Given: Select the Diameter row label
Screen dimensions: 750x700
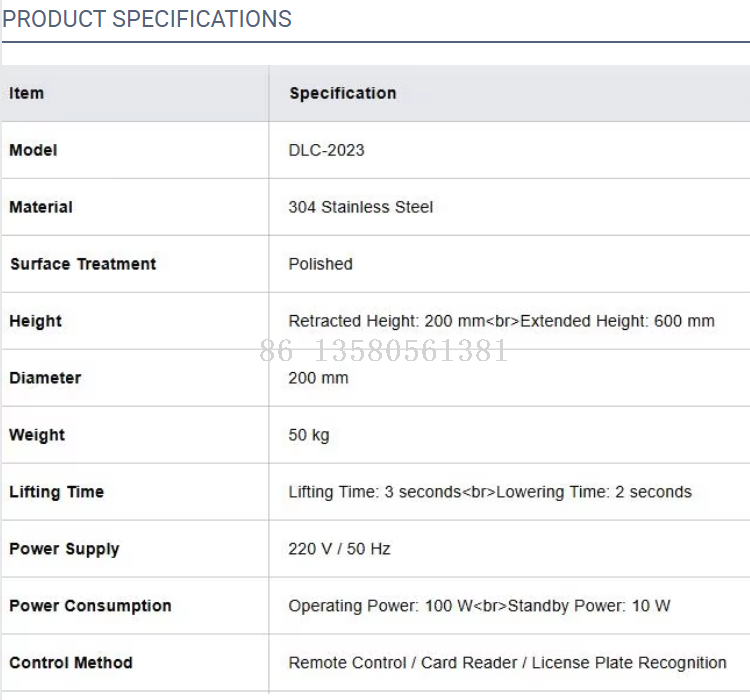Looking at the screenshot, I should 45,378.
